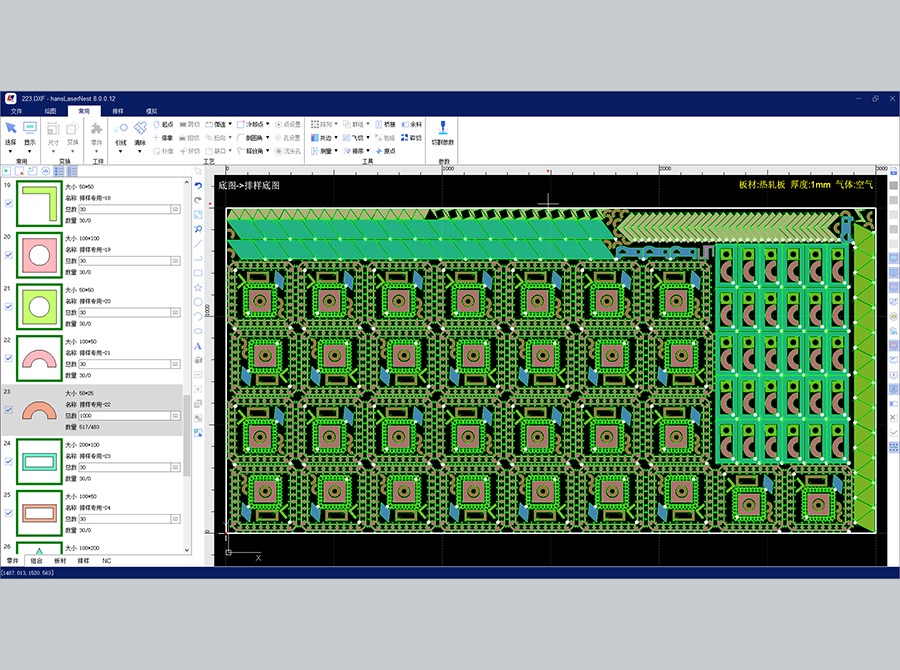Click the 清除 clear tool icon
Image resolution: width=900 pixels, height=670 pixels.
140,130
